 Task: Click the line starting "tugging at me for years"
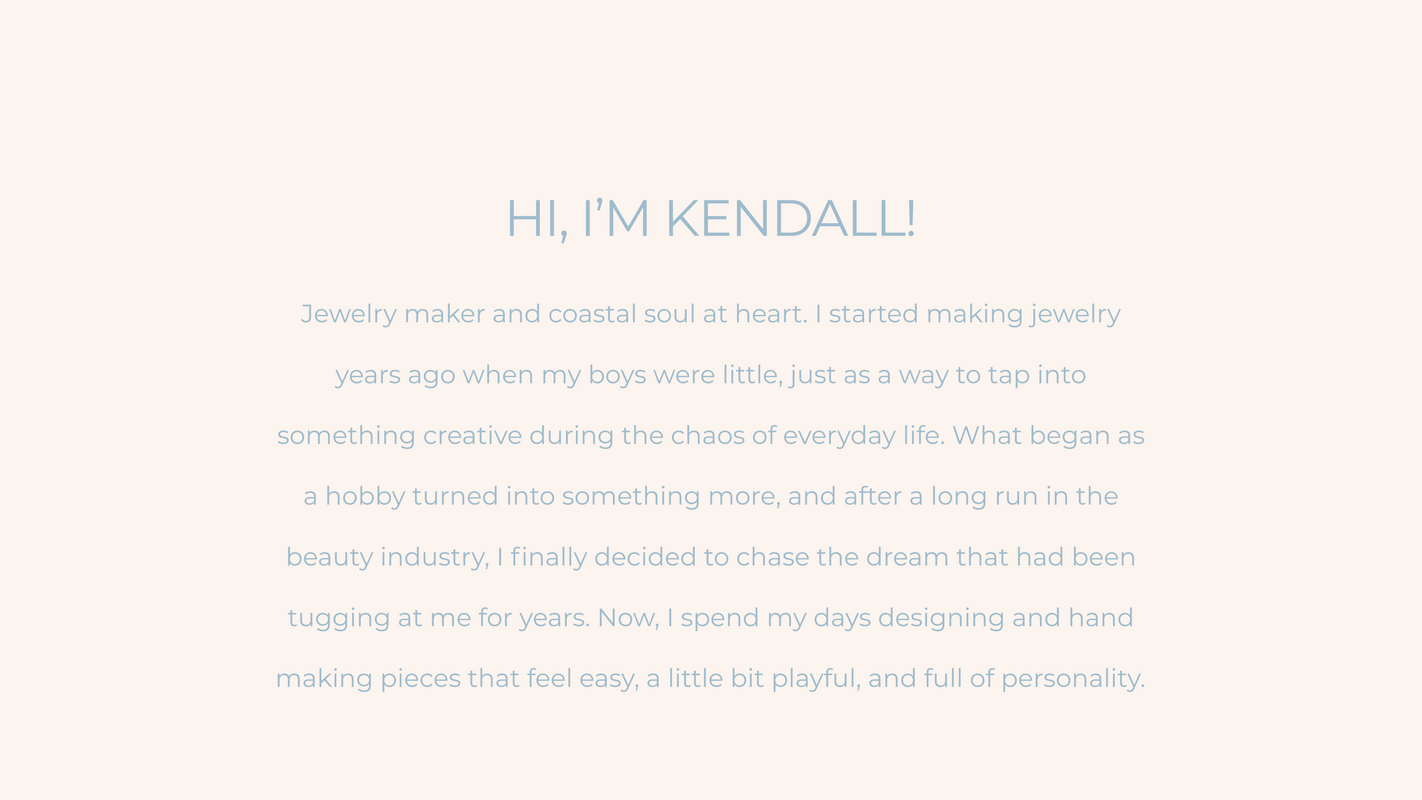(710, 618)
